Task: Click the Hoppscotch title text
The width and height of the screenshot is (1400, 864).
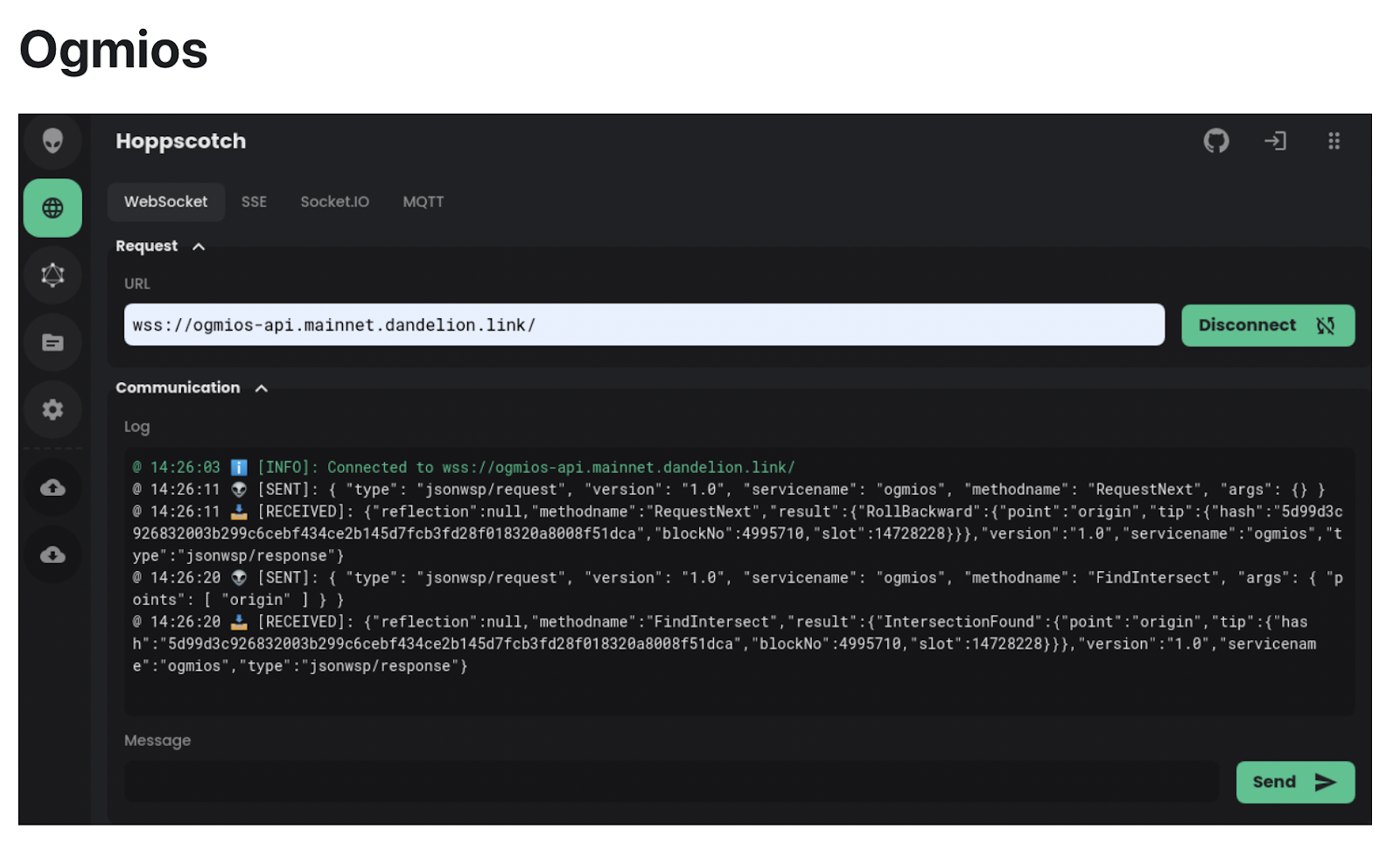Action: [181, 141]
